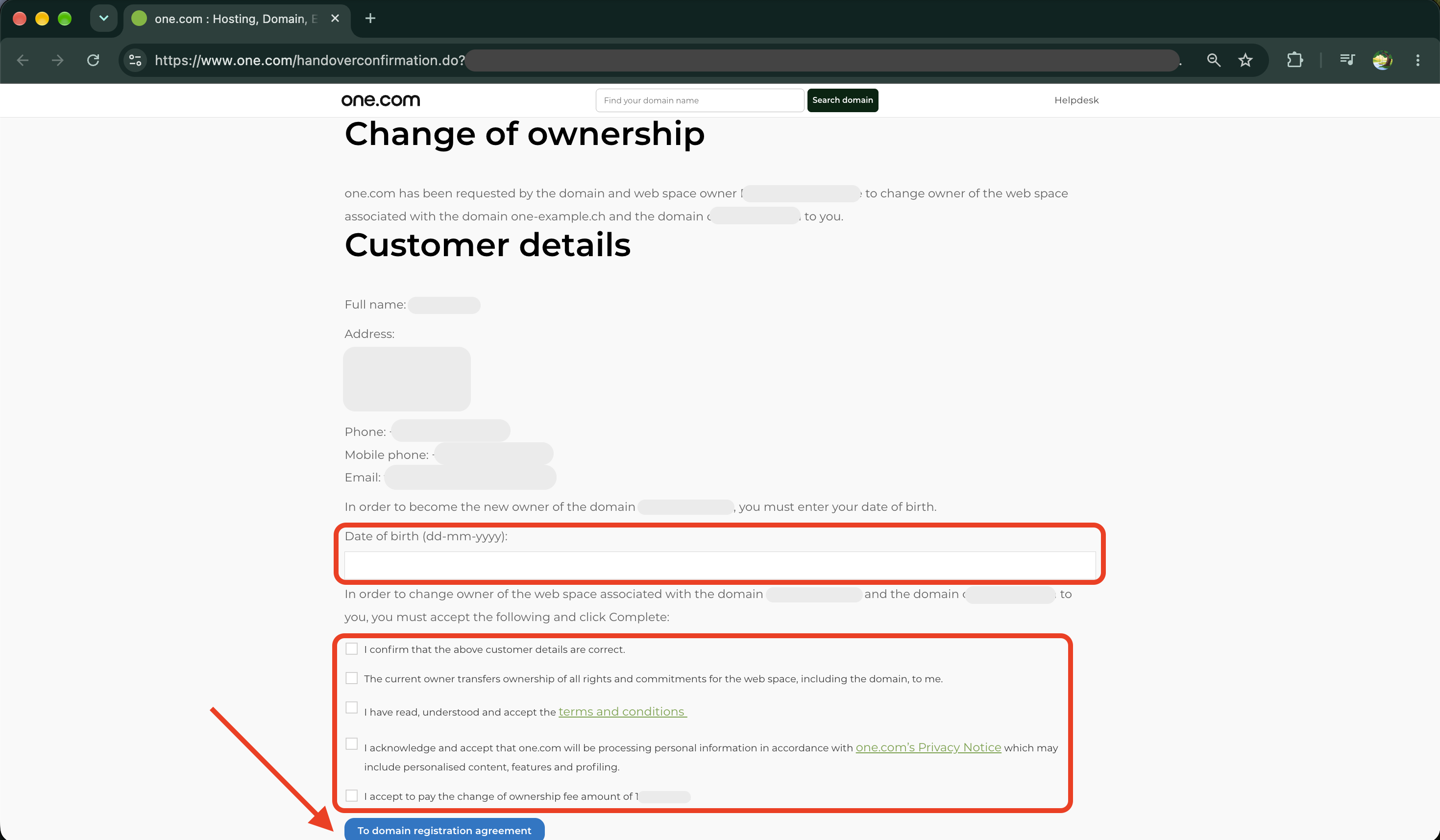This screenshot has height=840, width=1440.
Task: Close the one.com tab
Action: tap(335, 18)
